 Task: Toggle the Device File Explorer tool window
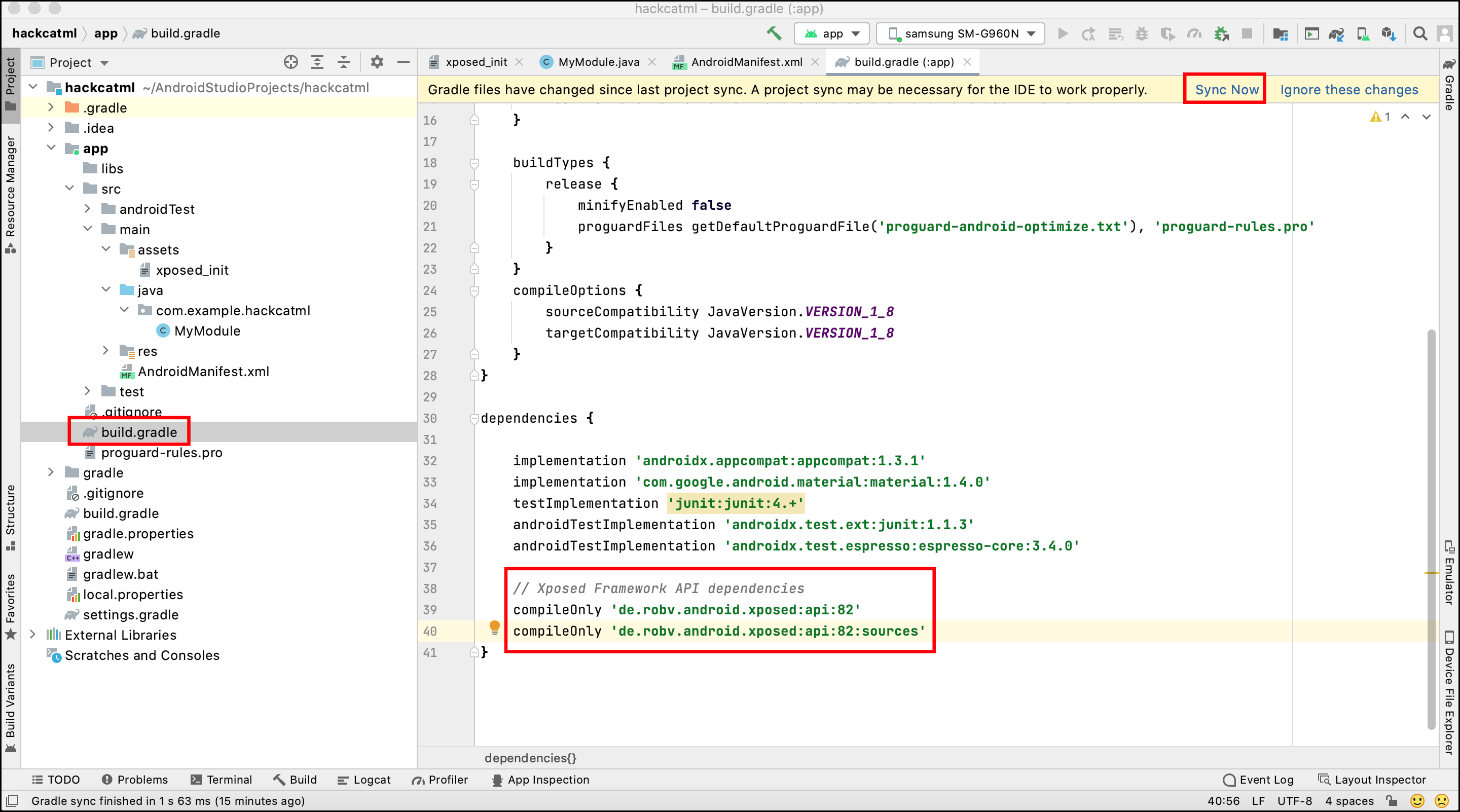[1449, 692]
